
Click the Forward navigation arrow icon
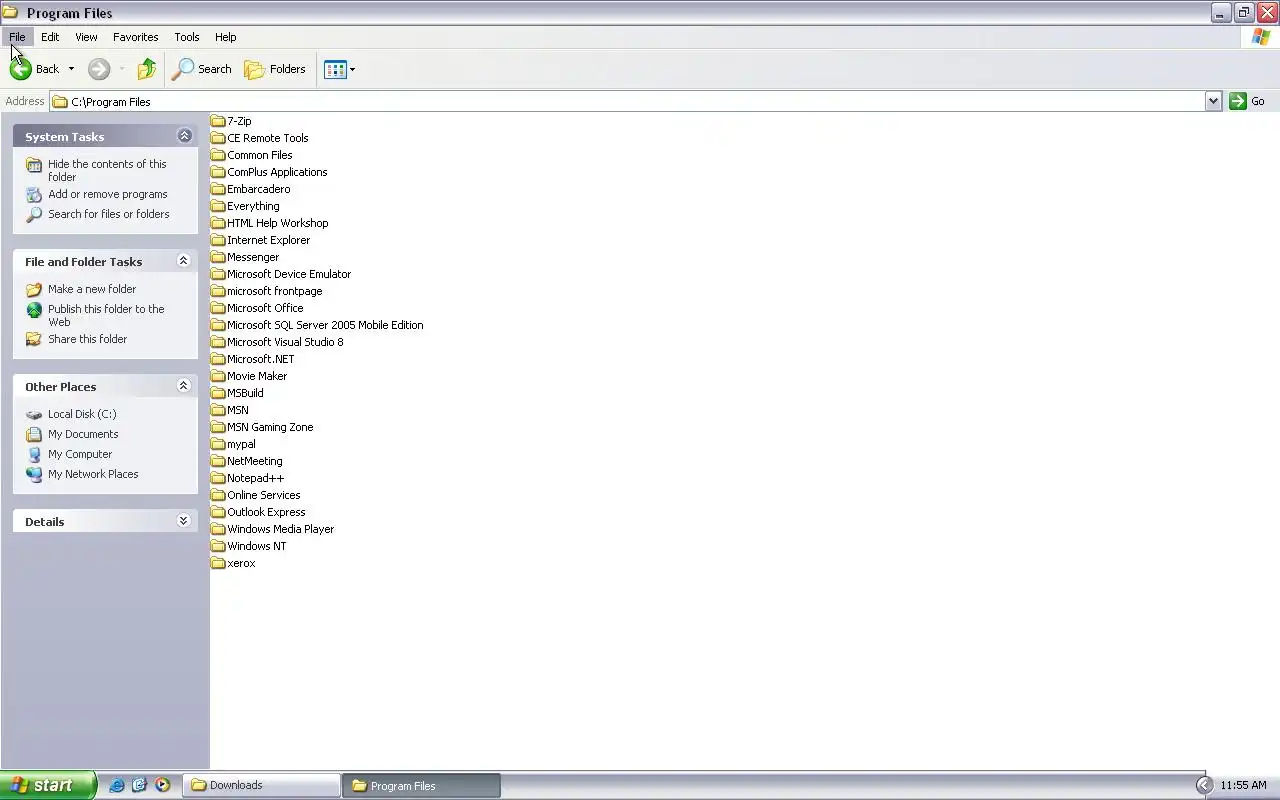[99, 69]
